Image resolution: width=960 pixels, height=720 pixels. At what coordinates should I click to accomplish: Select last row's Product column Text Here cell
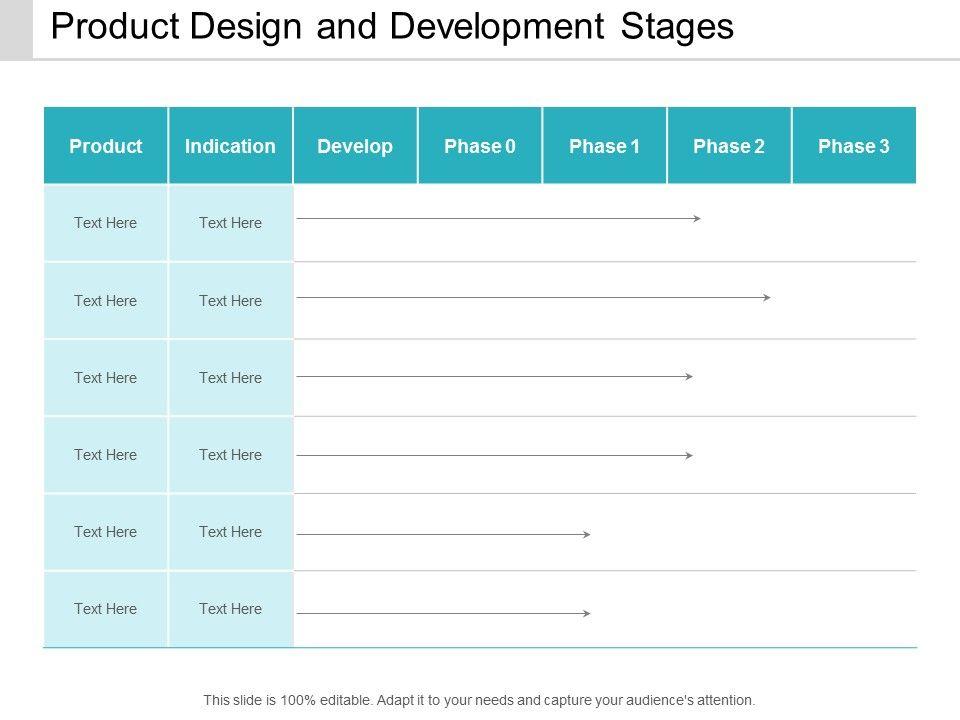click(106, 609)
